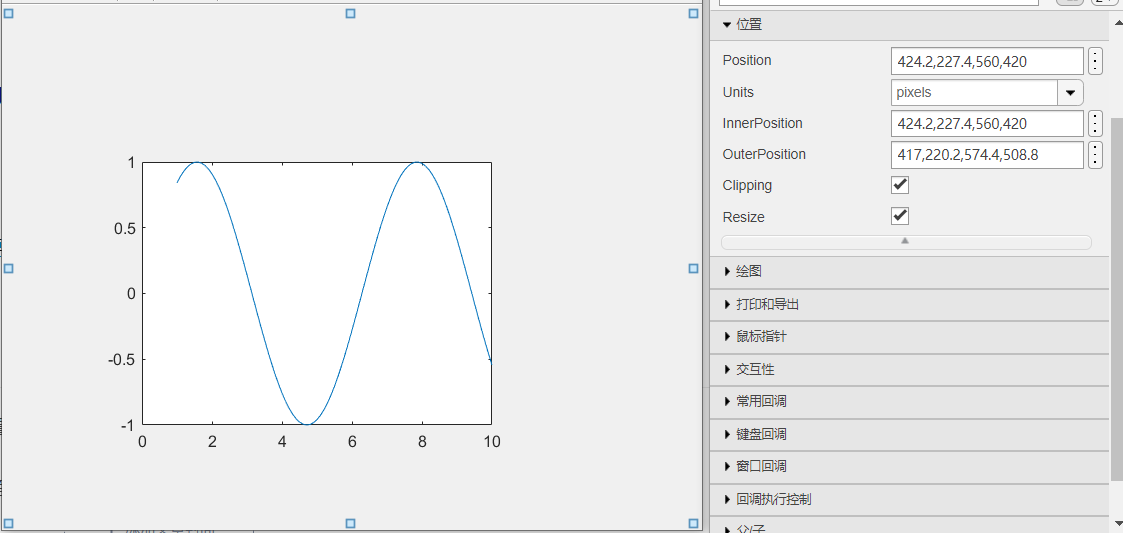Disable the Clipping checkbox
Image resolution: width=1123 pixels, height=533 pixels.
[900, 185]
